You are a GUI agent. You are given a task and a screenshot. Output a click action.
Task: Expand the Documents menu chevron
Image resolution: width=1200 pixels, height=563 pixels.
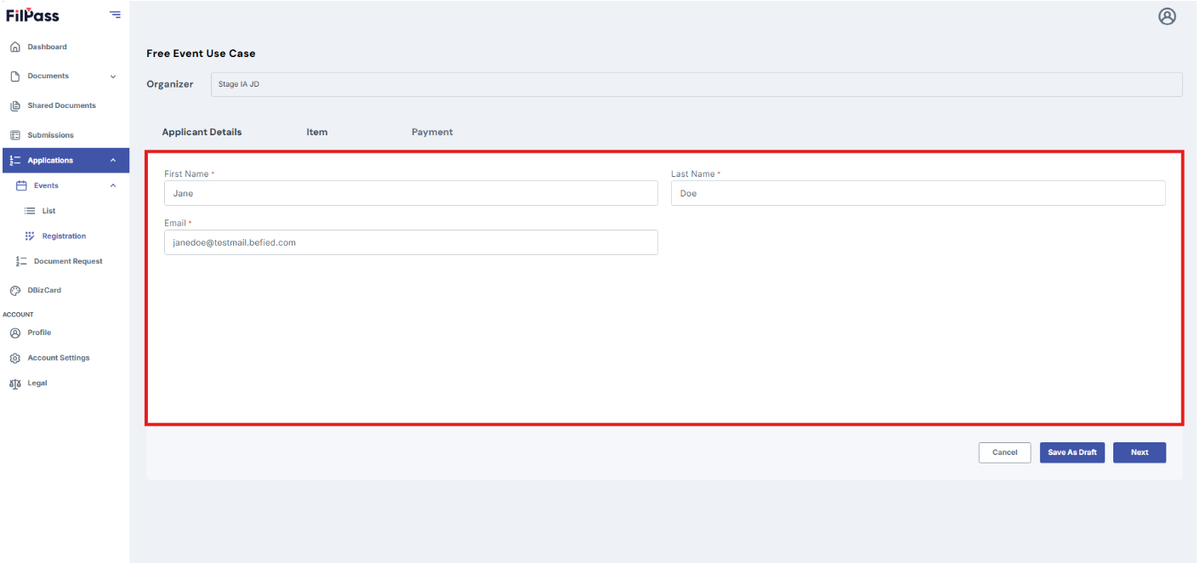(113, 76)
